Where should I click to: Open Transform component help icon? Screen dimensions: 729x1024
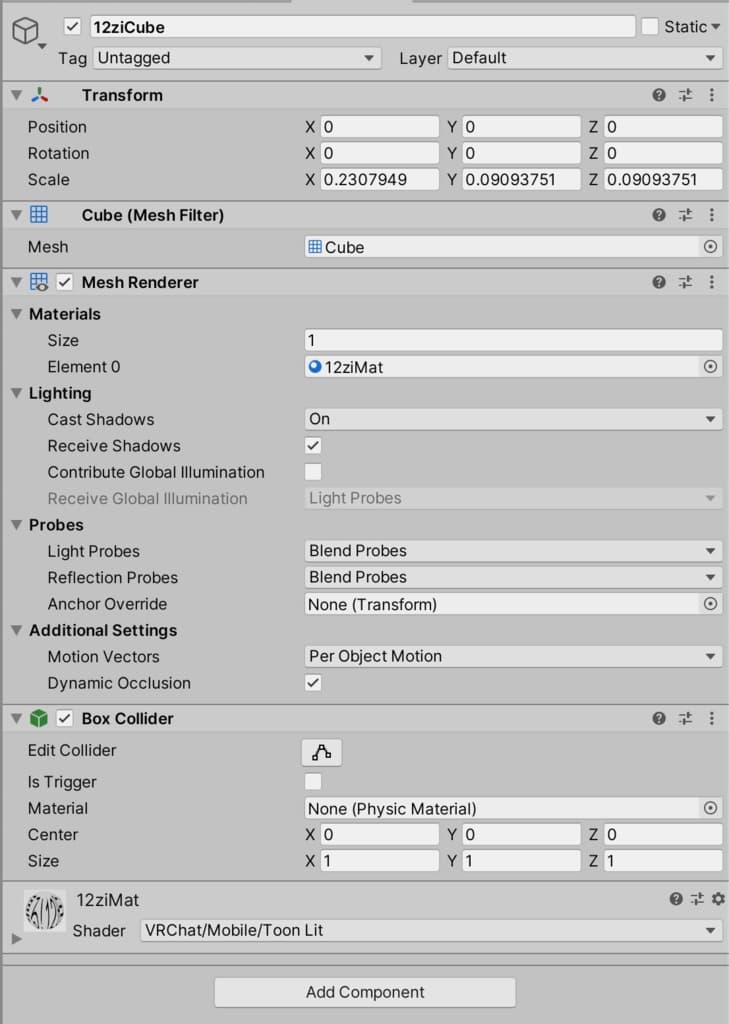(659, 95)
